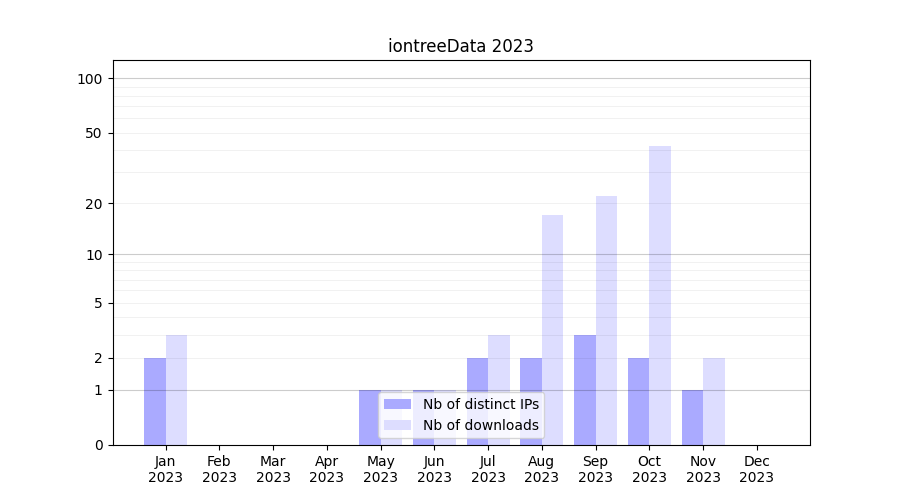Select the 'Nb of distinct IPs' legend label

(480, 404)
